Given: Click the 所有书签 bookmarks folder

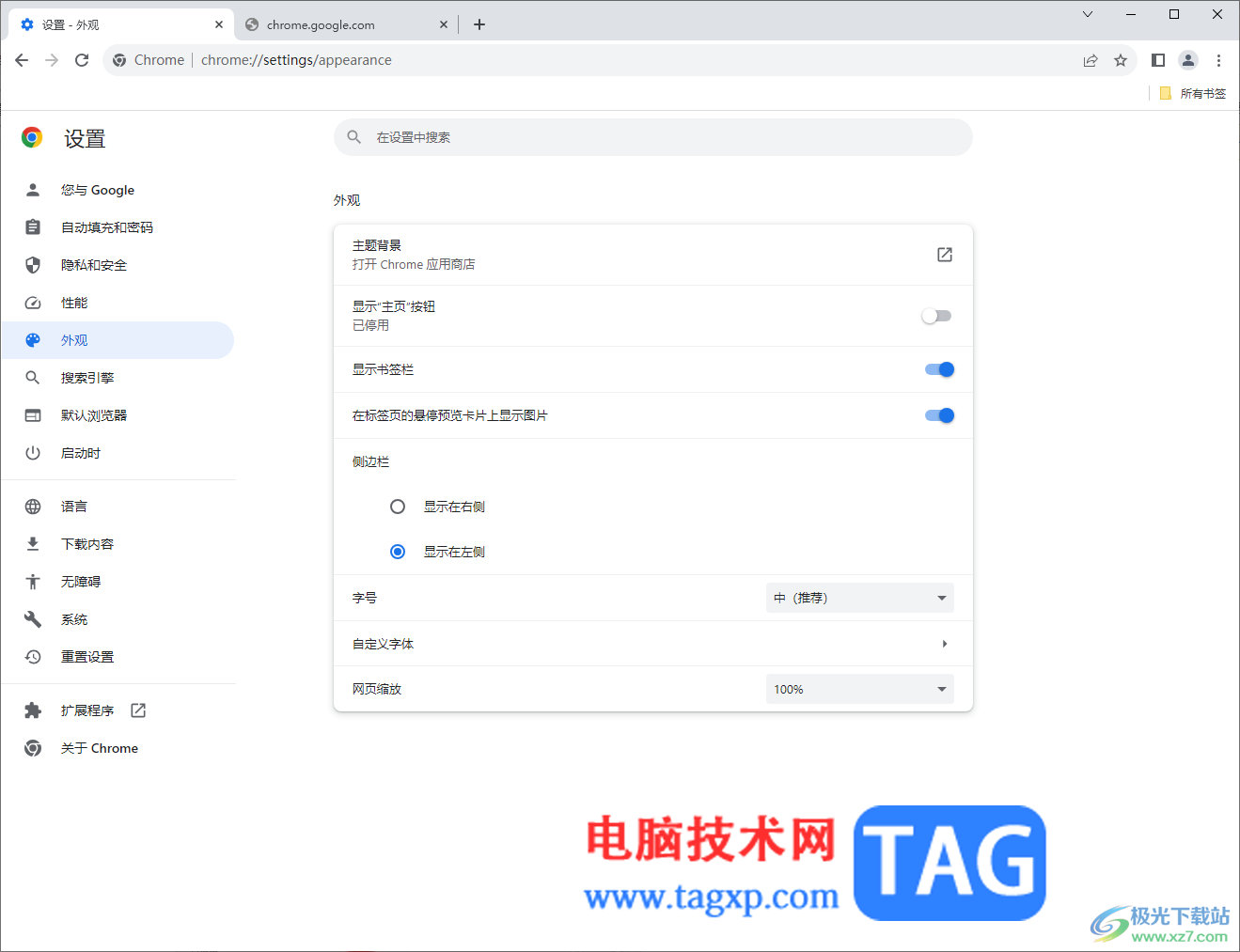Looking at the screenshot, I should [1193, 93].
